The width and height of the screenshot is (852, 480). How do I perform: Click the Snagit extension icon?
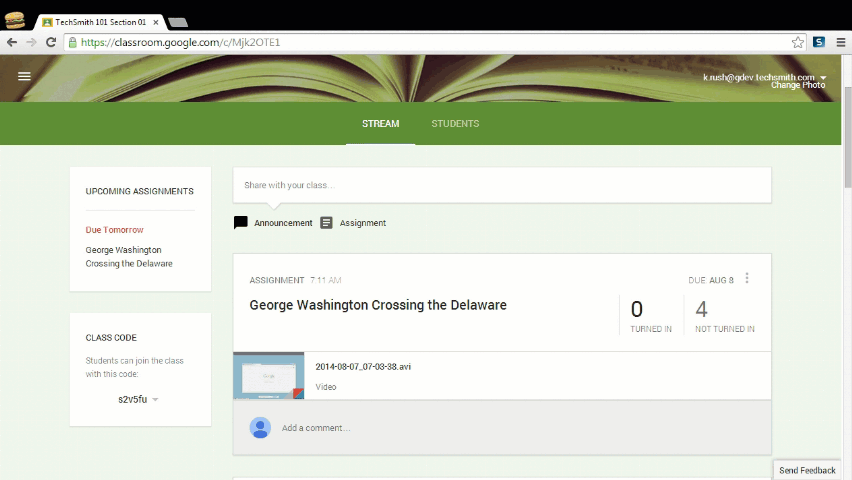point(819,42)
